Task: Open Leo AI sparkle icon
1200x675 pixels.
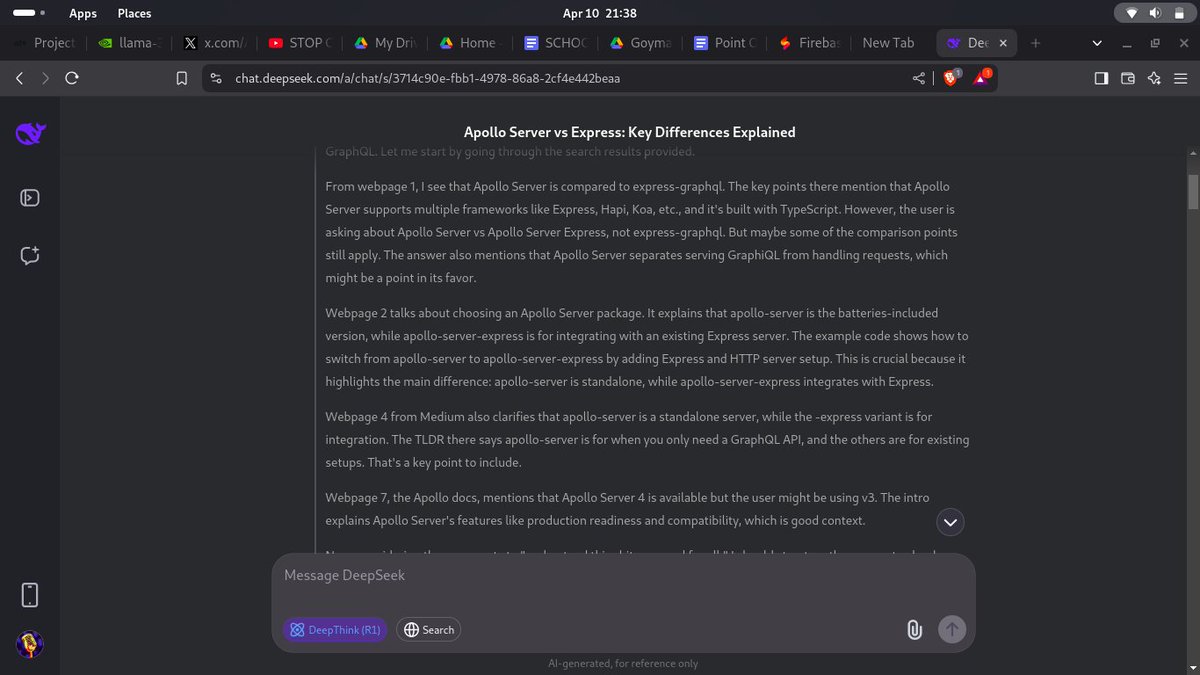Action: [1154, 78]
